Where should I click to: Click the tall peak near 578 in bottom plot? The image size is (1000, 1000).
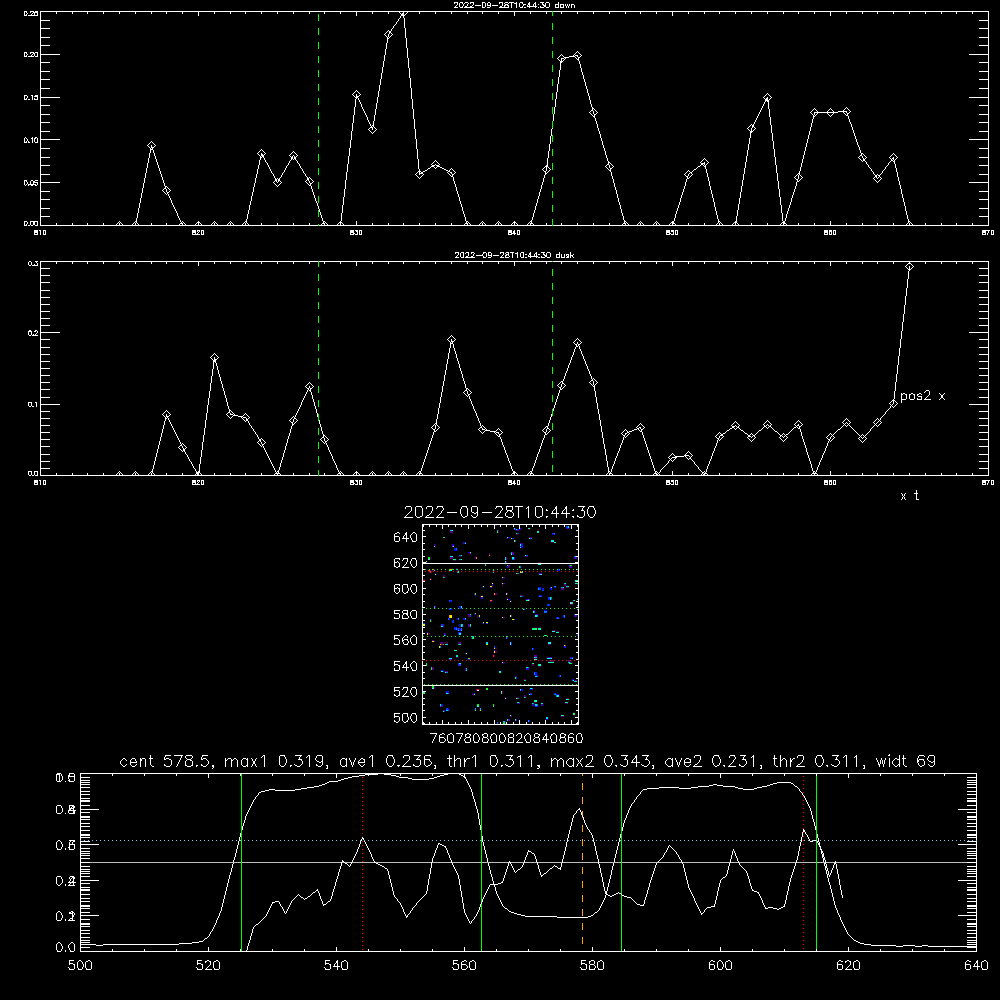click(579, 810)
